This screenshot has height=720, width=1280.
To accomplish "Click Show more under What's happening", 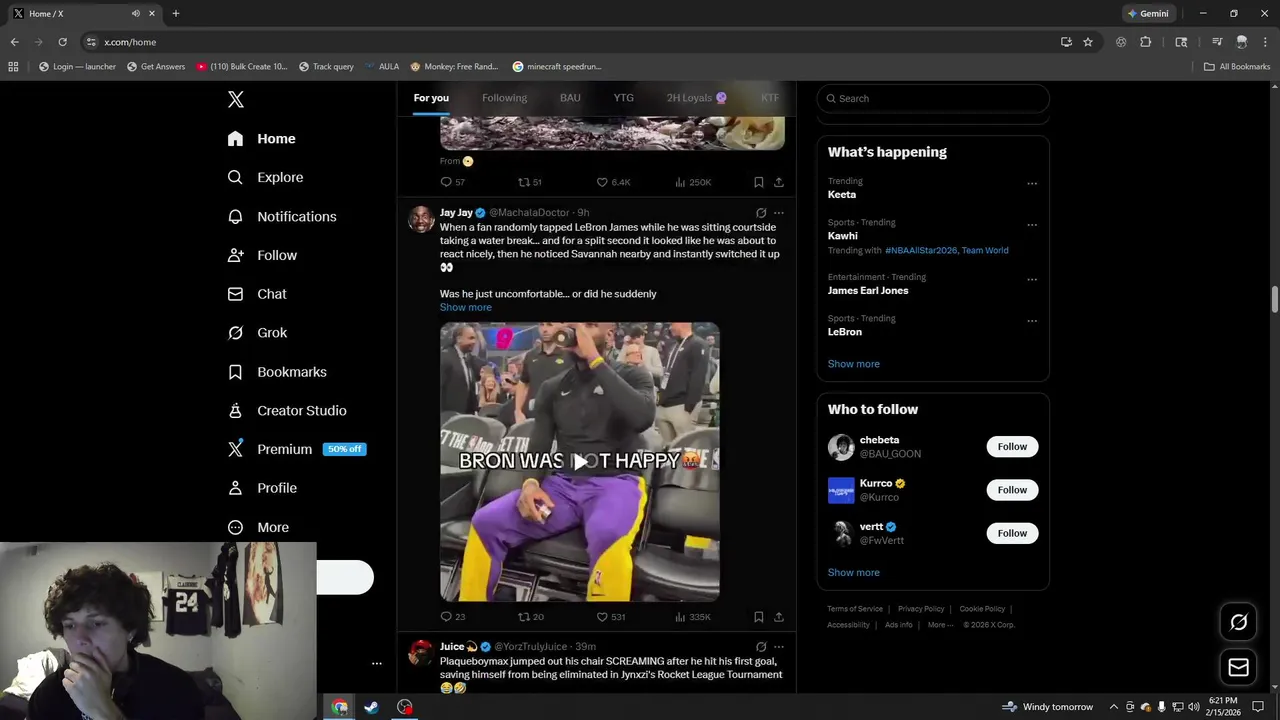I will pyautogui.click(x=854, y=364).
